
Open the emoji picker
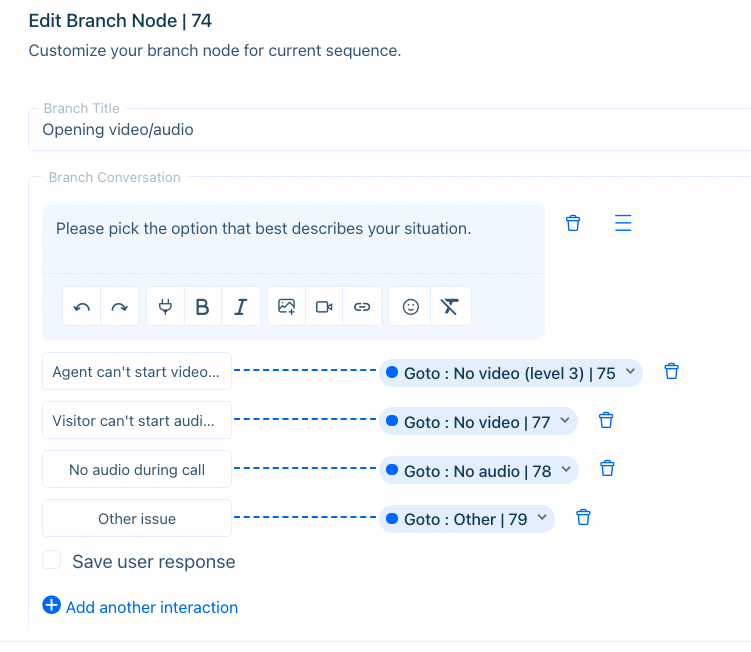click(410, 307)
